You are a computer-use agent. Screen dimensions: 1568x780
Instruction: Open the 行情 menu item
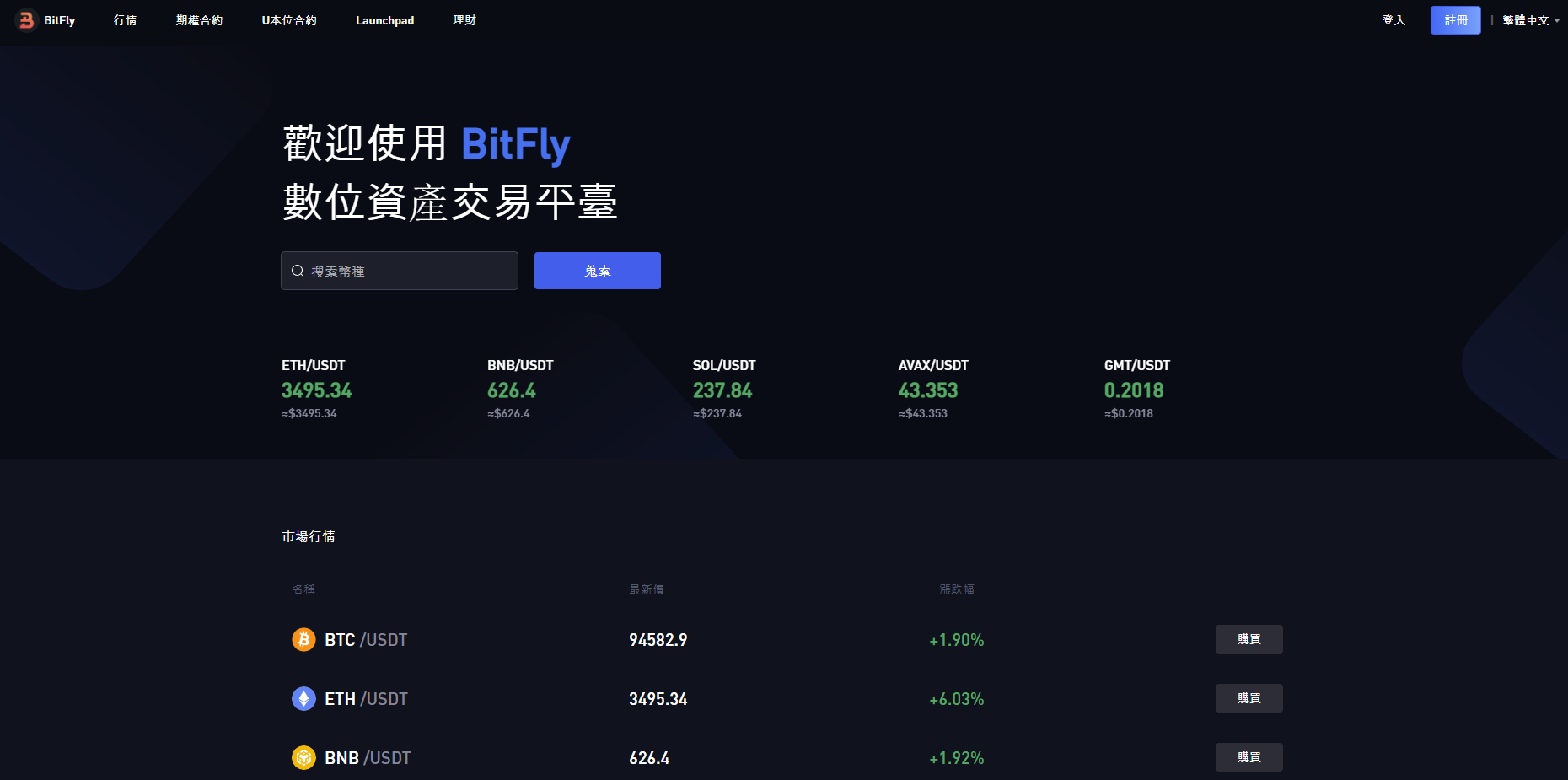click(x=125, y=20)
